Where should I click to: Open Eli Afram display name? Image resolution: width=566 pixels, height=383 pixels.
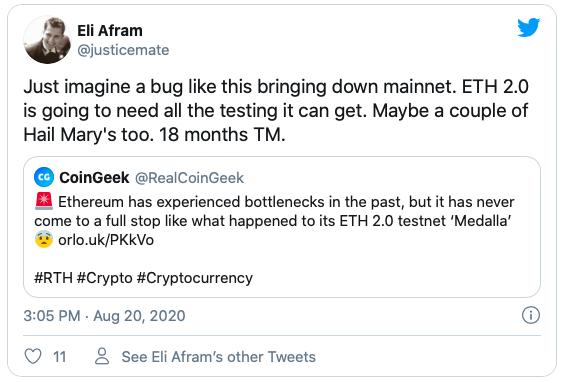(x=110, y=31)
